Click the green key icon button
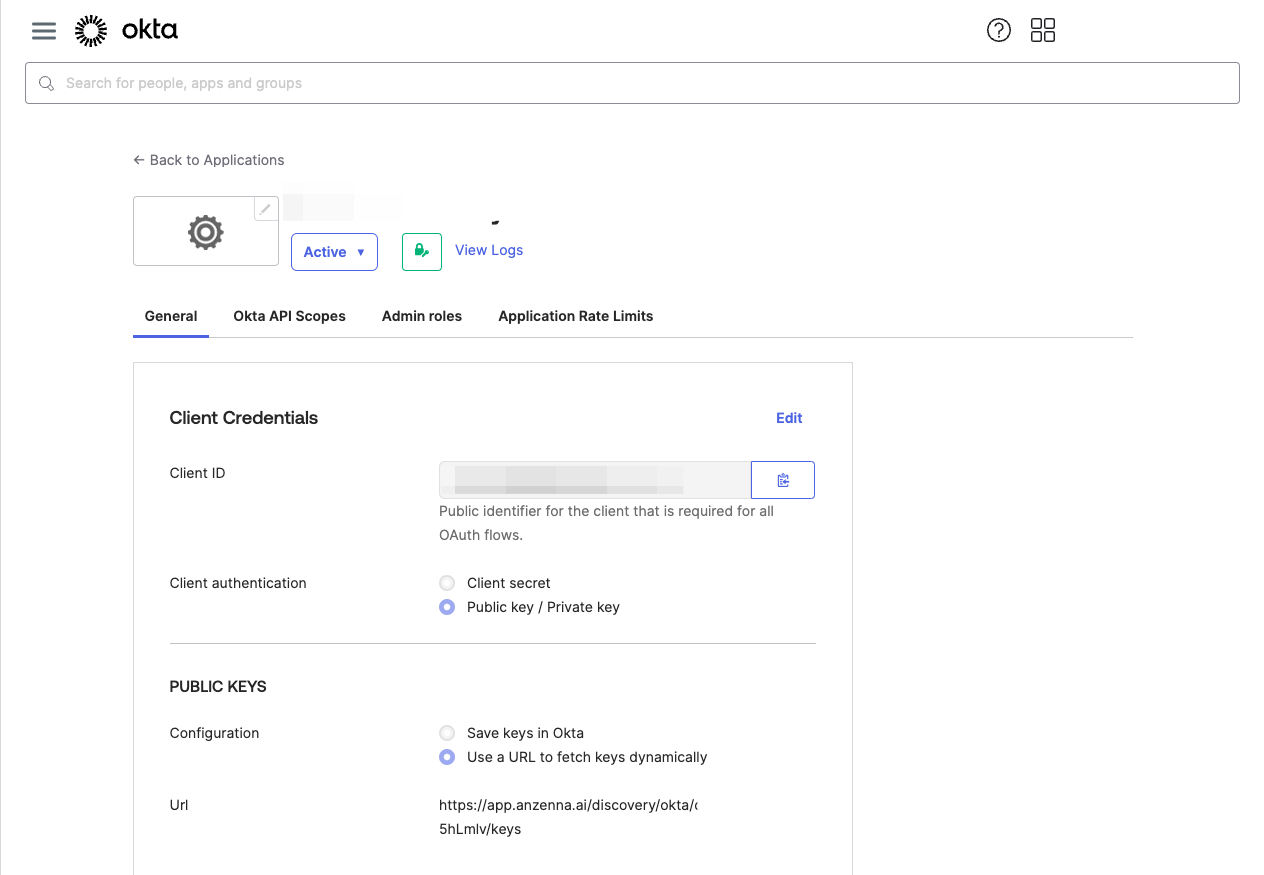 421,252
